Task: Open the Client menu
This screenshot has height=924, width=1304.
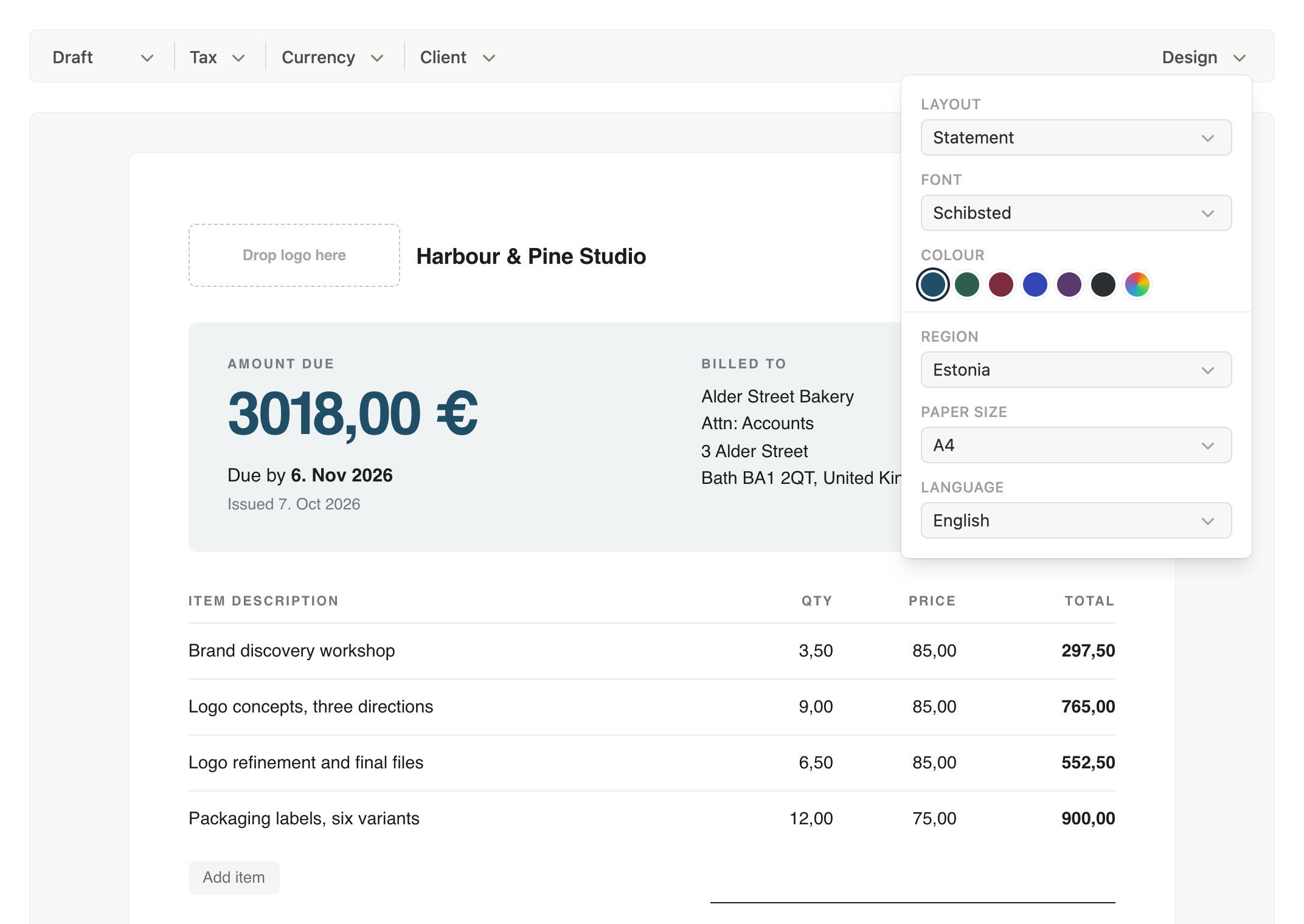Action: (457, 57)
